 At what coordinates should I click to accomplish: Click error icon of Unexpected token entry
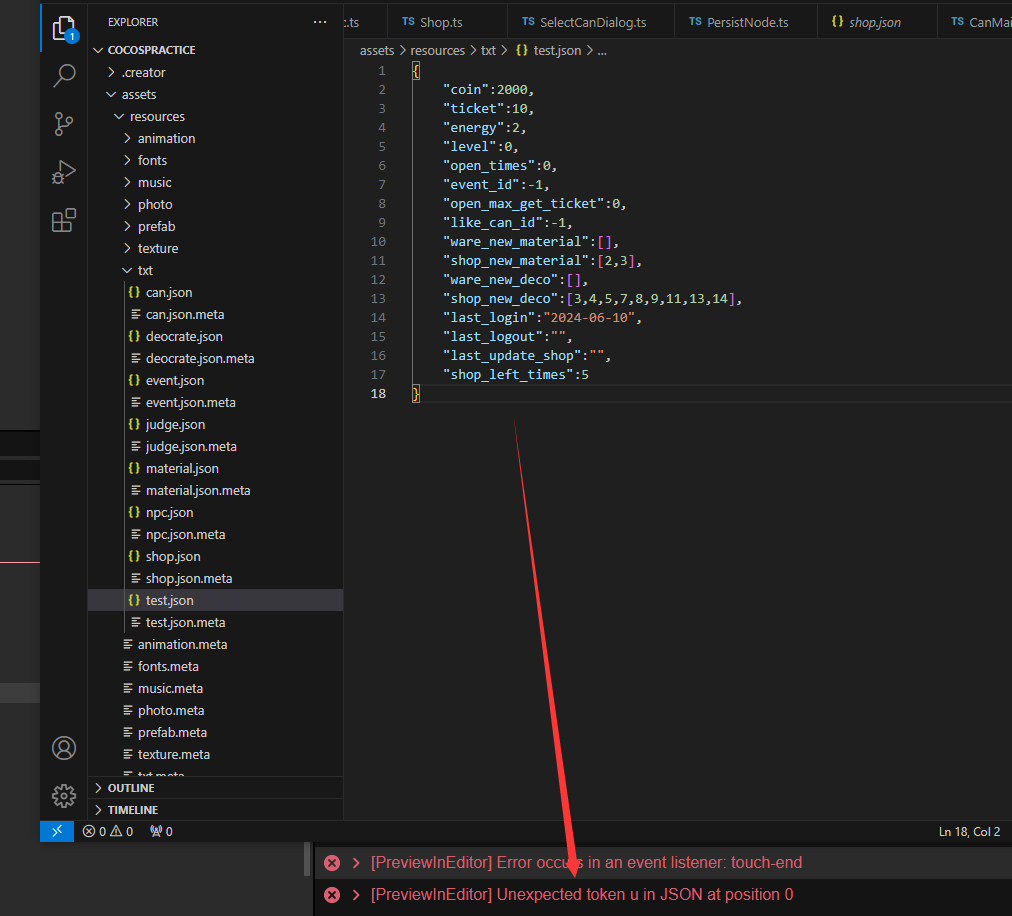(332, 895)
